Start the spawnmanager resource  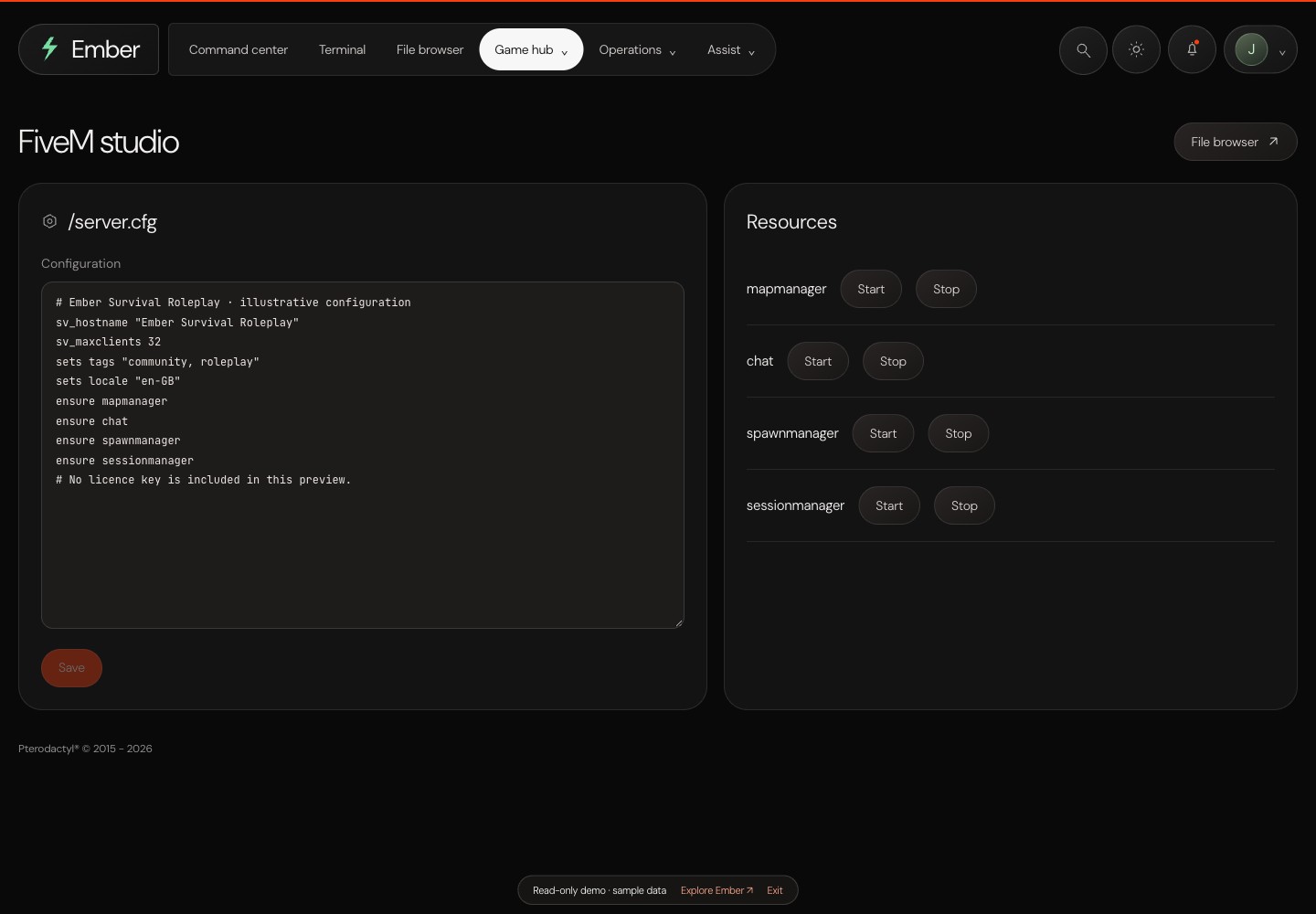click(883, 433)
